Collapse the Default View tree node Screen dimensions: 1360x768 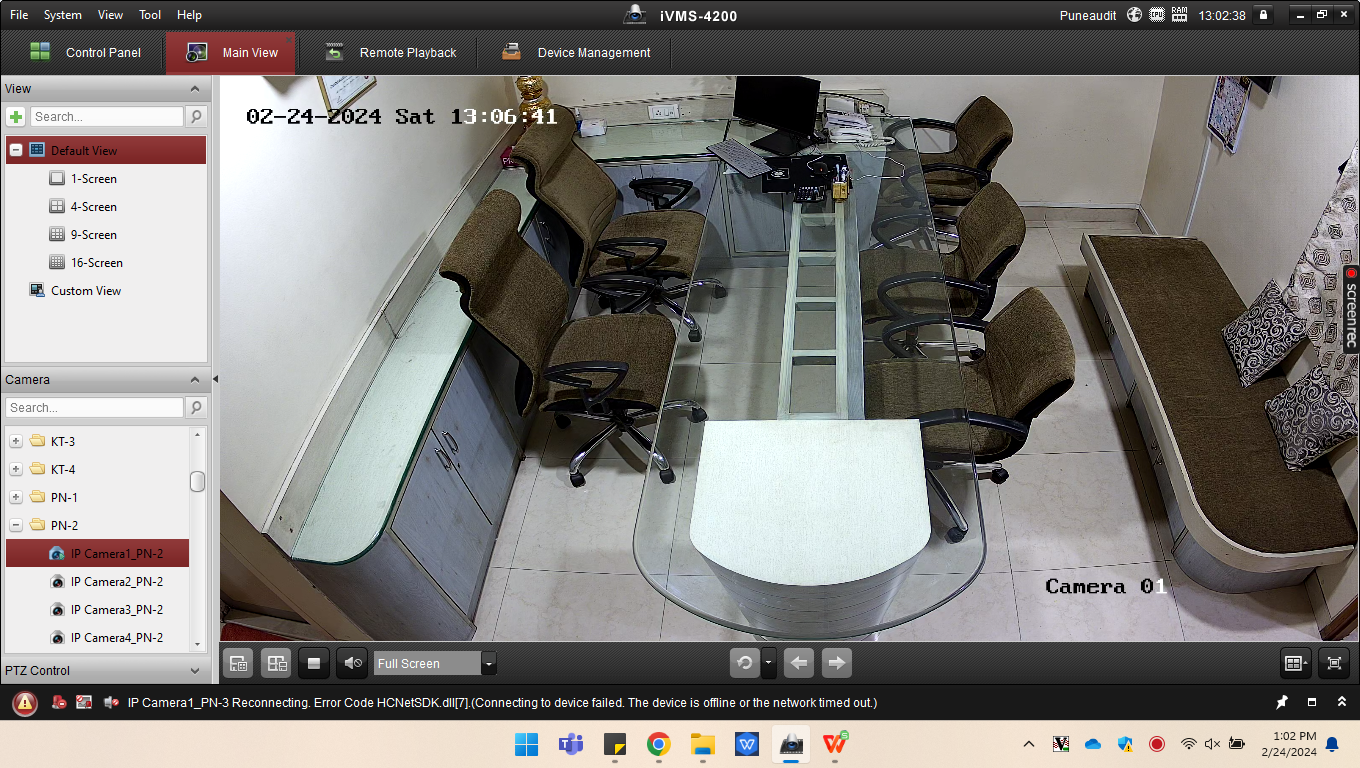click(x=16, y=150)
